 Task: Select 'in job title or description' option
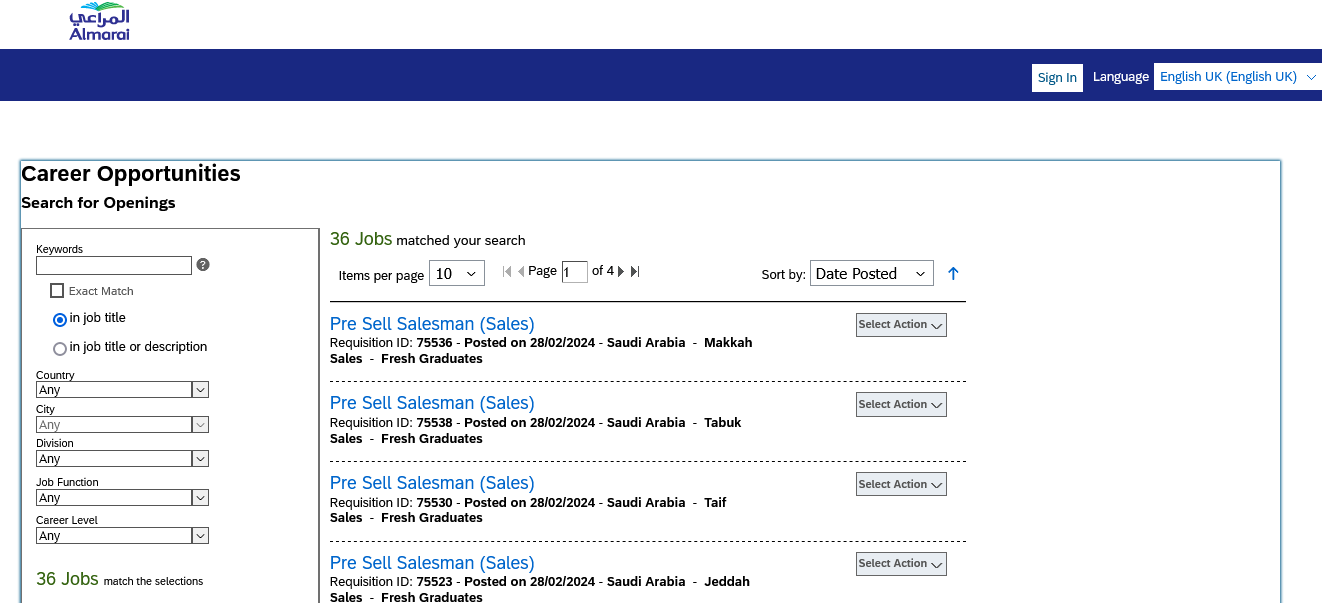[60, 349]
